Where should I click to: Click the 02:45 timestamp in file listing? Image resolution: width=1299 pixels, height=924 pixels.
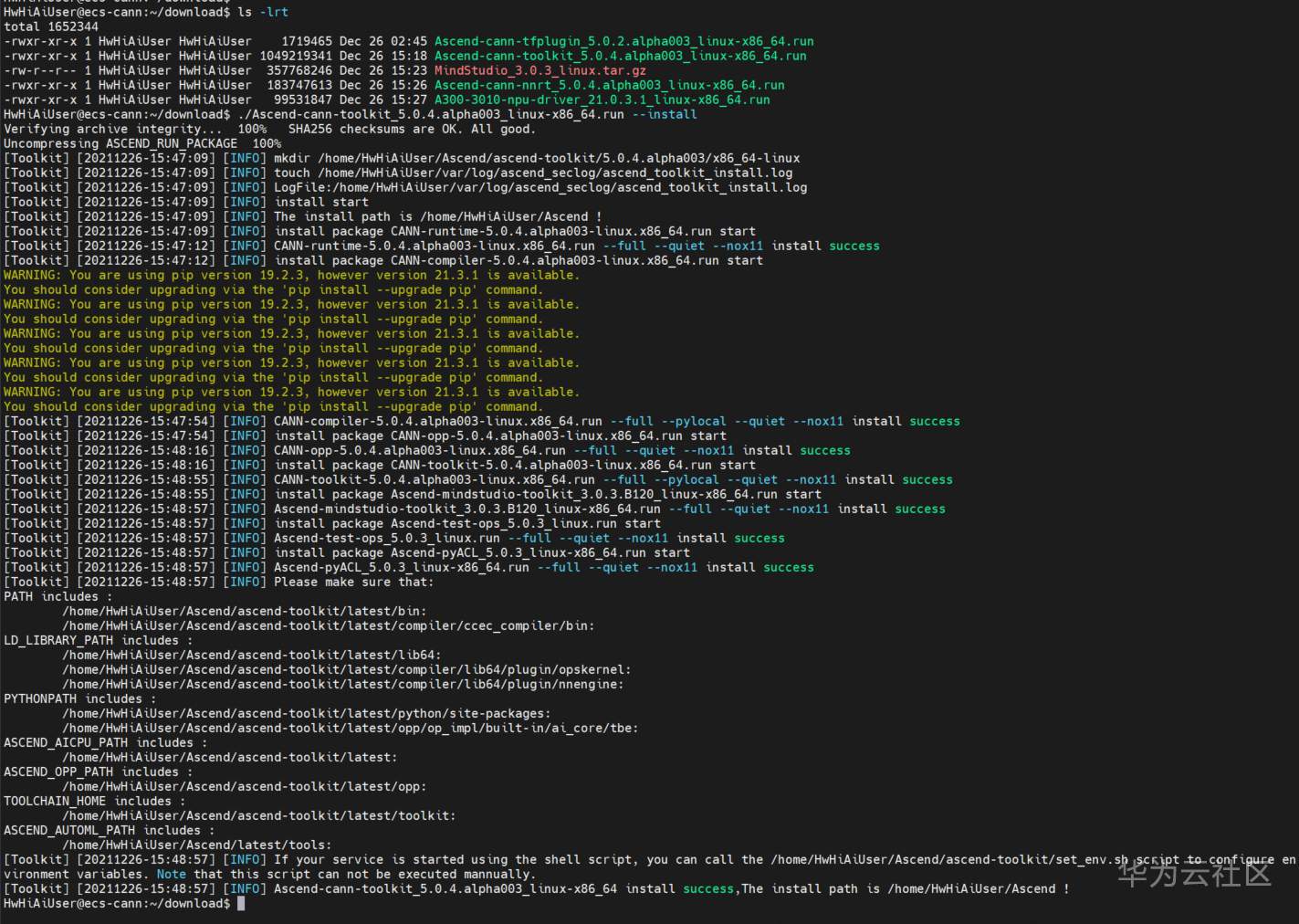(x=409, y=41)
